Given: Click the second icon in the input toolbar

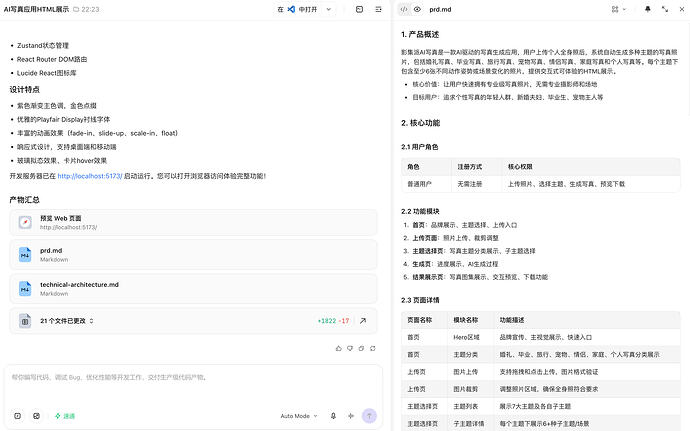Looking at the screenshot, I should [37, 416].
